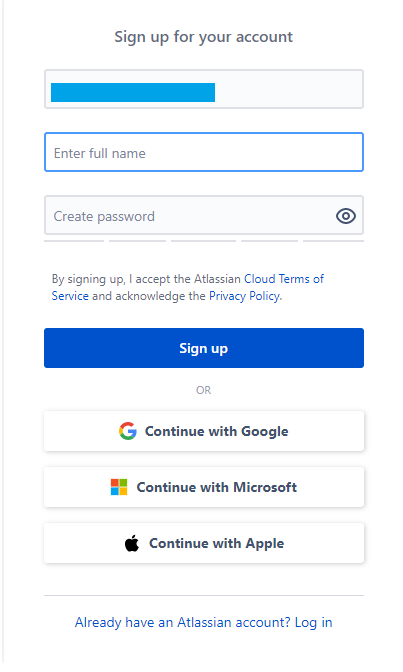Click the Microsoft four-square logo
Screen dimensions: 403x672
pos(119,487)
